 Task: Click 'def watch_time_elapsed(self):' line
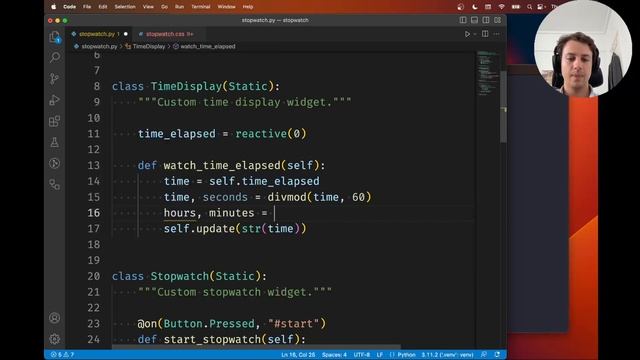[x=231, y=165]
